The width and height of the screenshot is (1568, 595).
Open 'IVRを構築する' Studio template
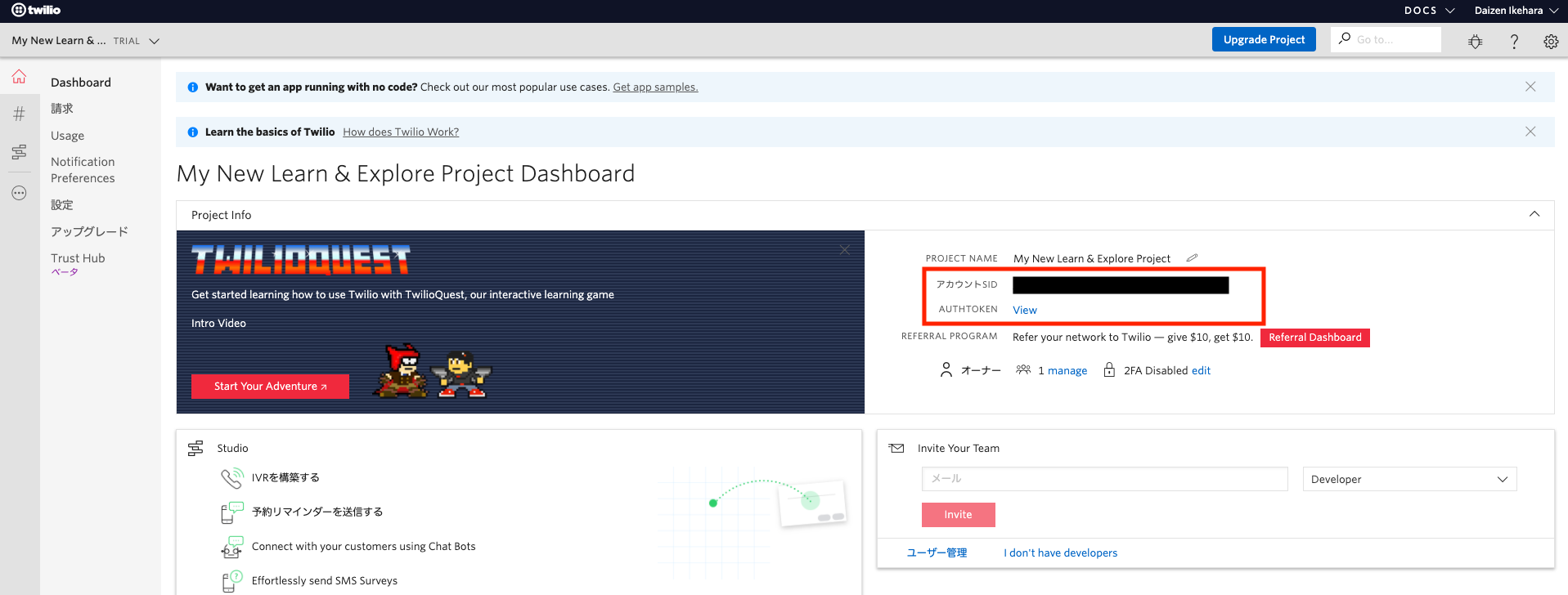point(285,478)
